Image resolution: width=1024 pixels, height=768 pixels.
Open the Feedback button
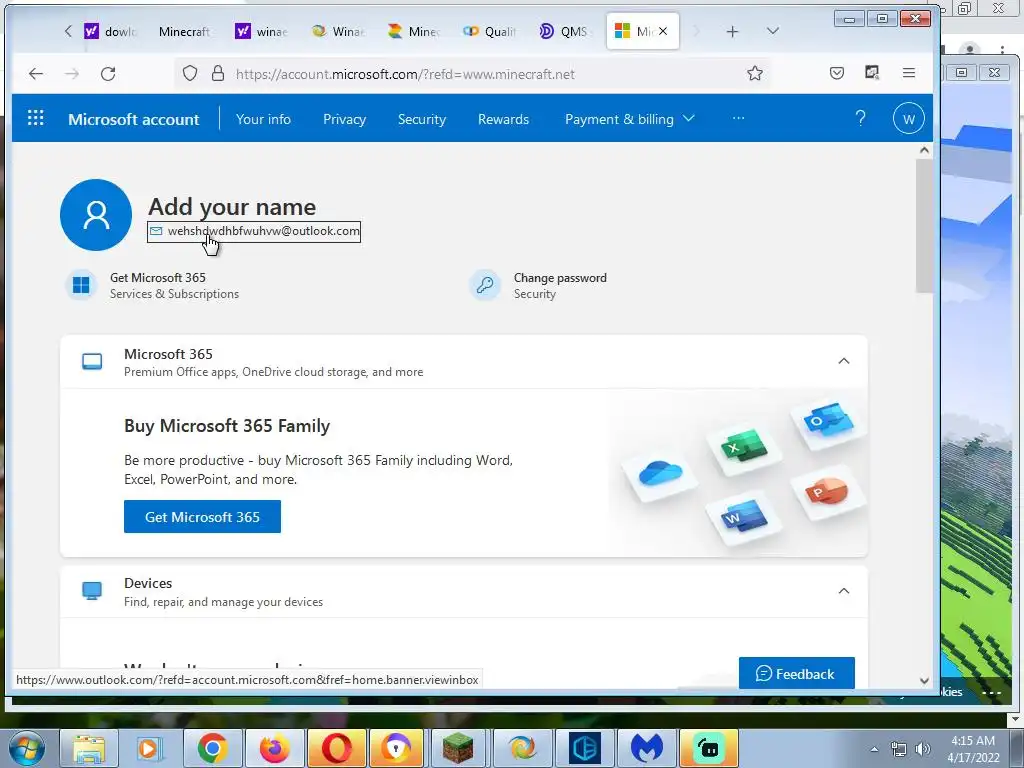796,673
